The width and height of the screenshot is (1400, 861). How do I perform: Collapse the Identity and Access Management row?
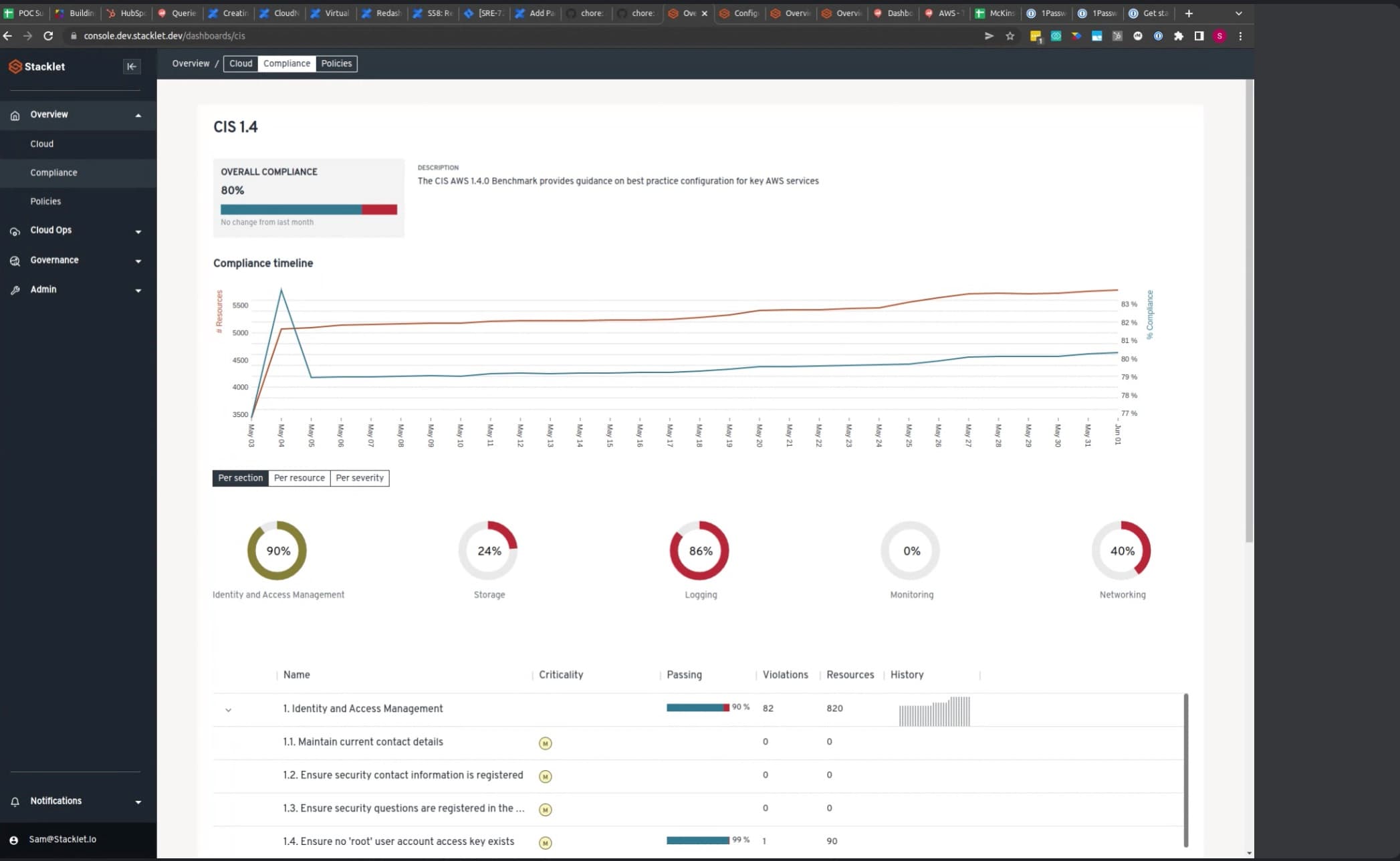click(x=228, y=710)
